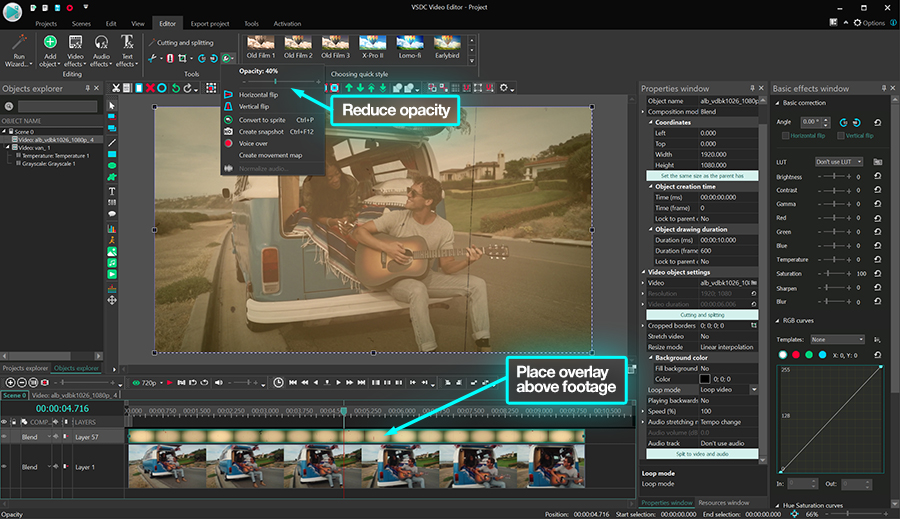Toggle visibility of Layer 57
Screen dimensions: 900x519
pos(6,437)
